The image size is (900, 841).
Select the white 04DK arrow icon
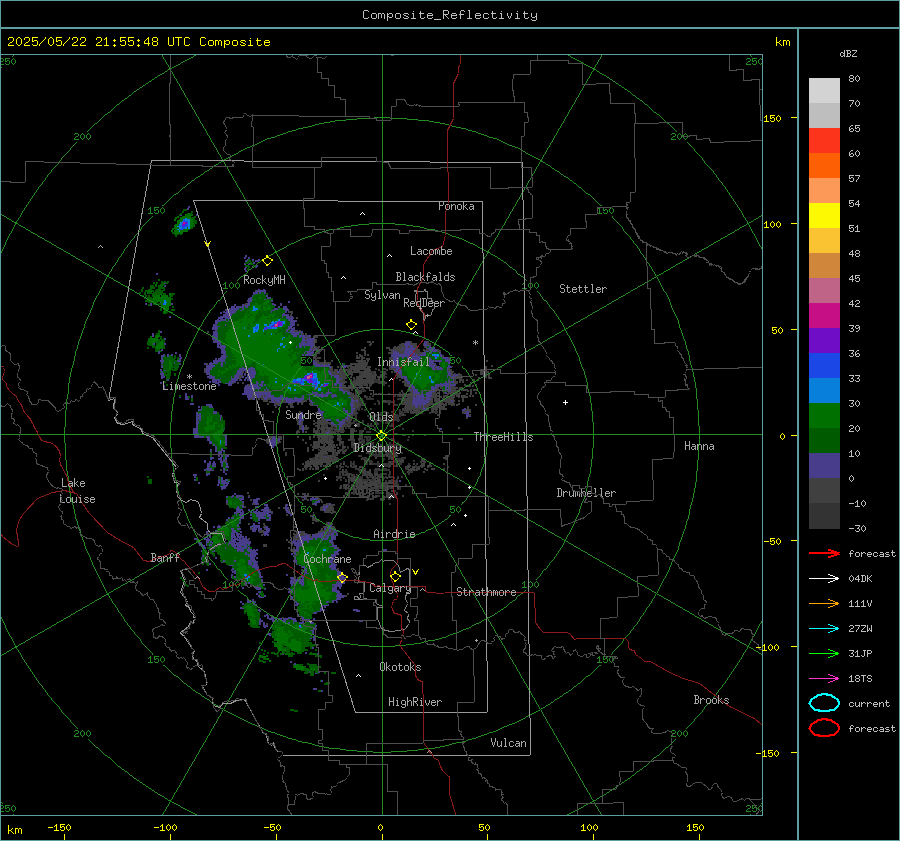click(824, 578)
